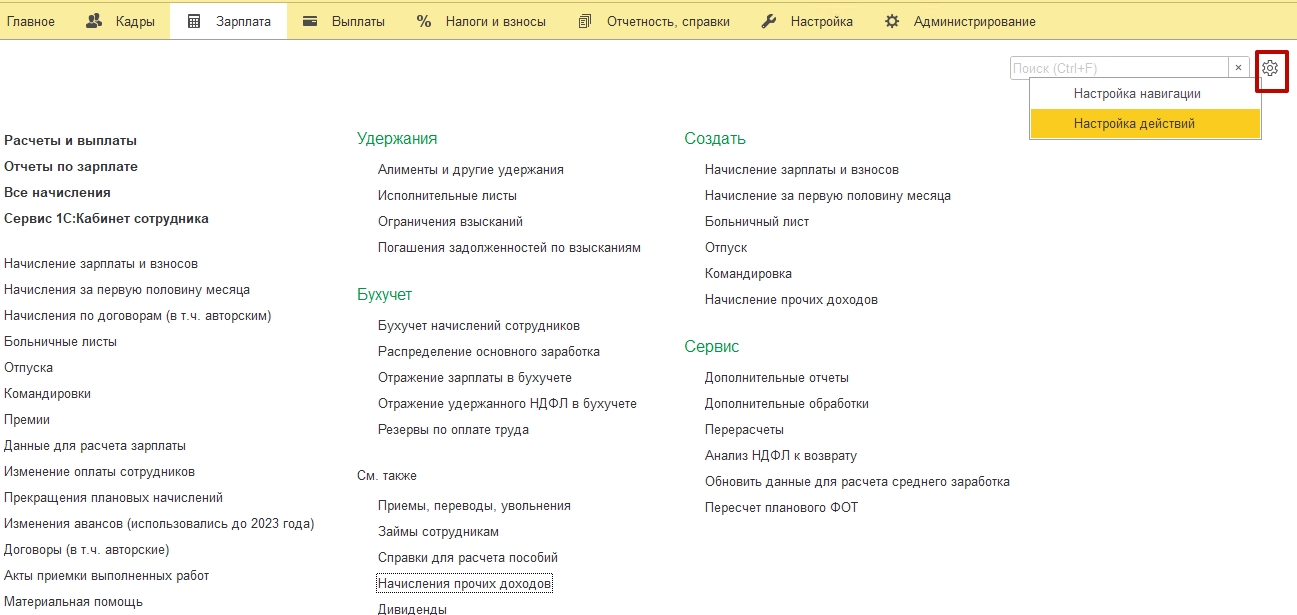Choose Настройка навигации from the menu
1297x615 pixels.
click(1137, 94)
